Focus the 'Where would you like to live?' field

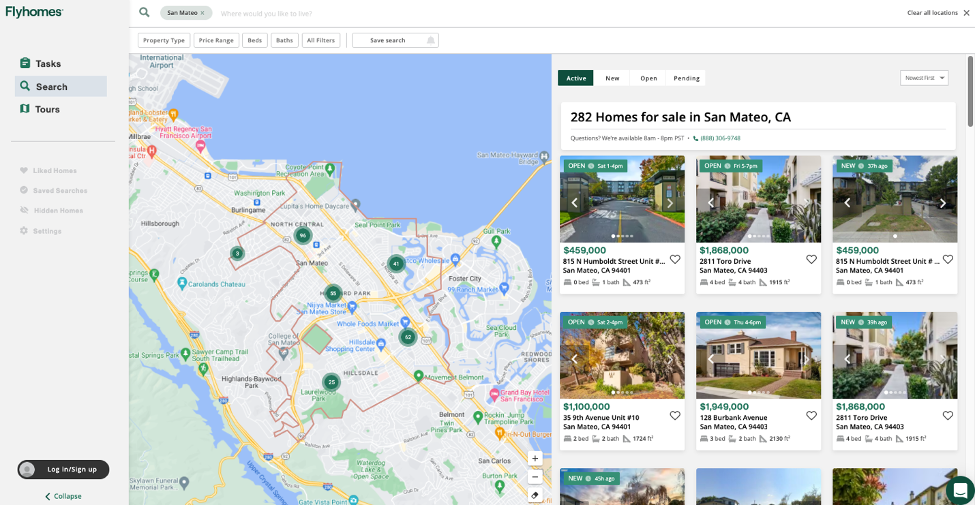[x=266, y=13]
